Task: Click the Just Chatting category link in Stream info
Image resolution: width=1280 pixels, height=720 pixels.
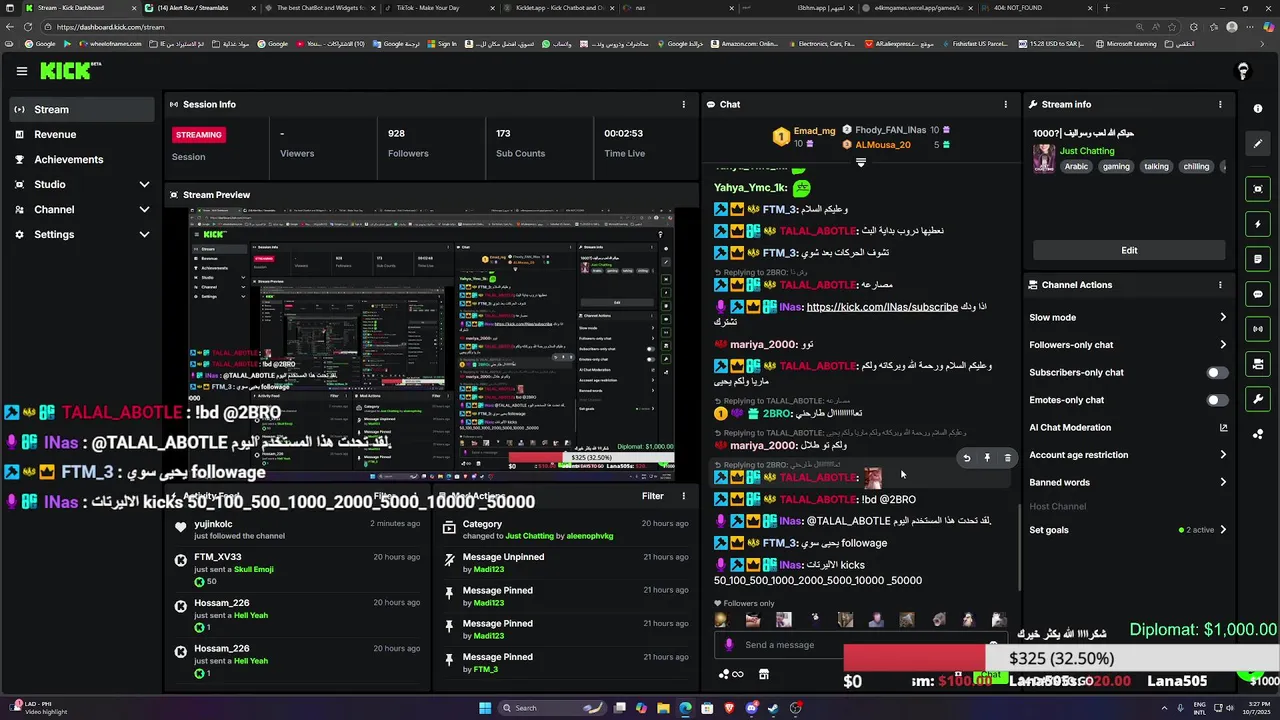Action: pyautogui.click(x=1087, y=151)
